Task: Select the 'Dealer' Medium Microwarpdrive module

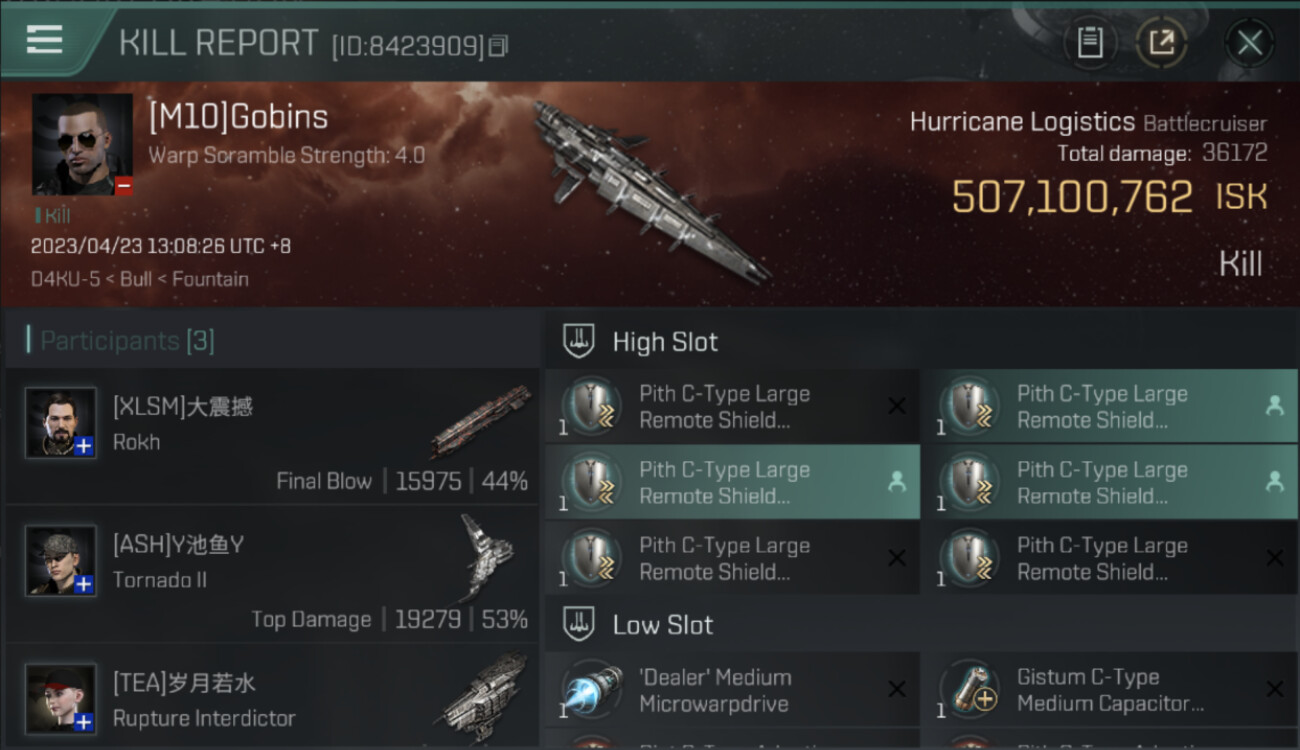Action: point(732,690)
